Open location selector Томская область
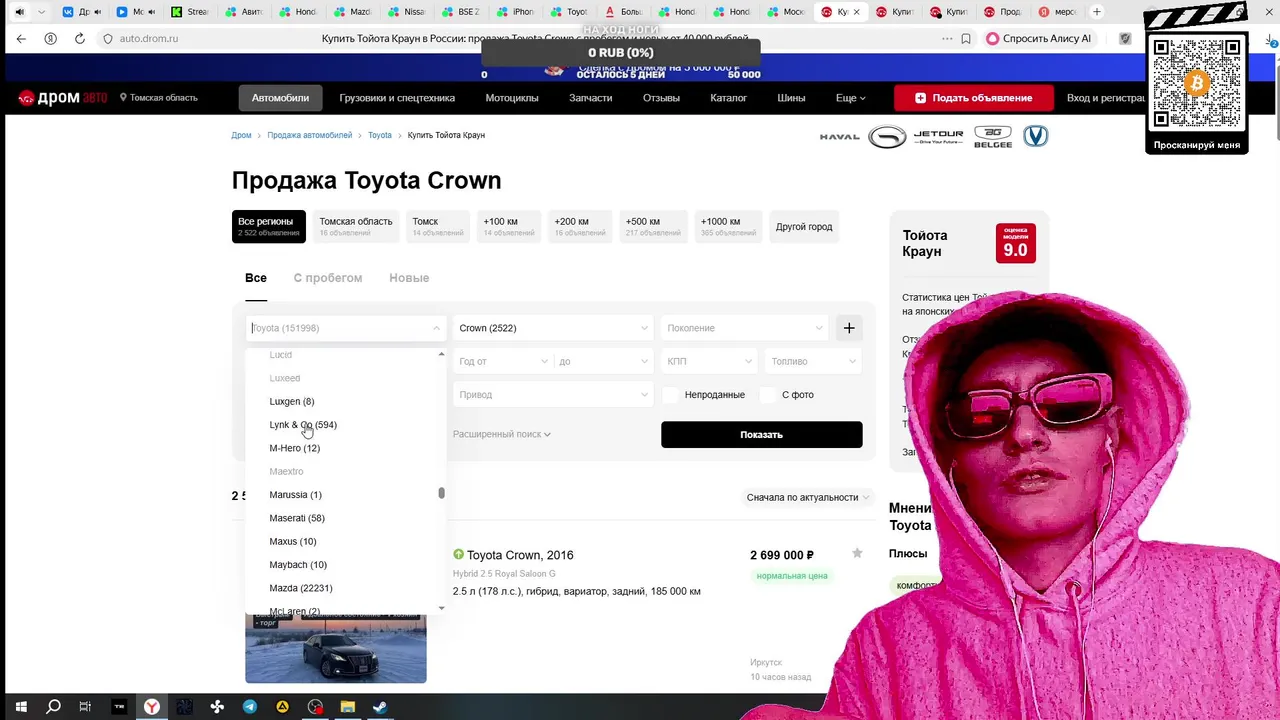Image resolution: width=1280 pixels, height=720 pixels. pos(159,98)
